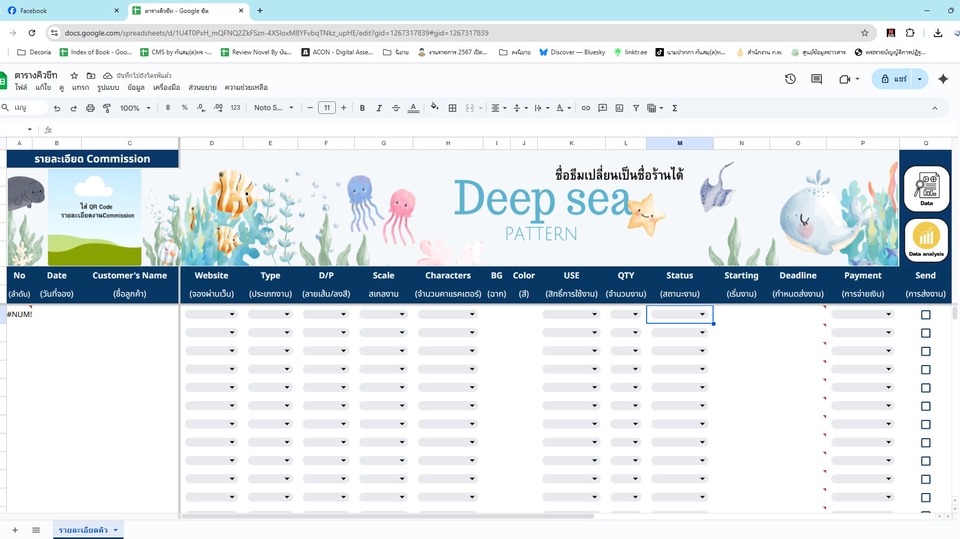Viewport: 960px width, 539px height.
Task: Click the print icon in toolbar
Action: click(x=91, y=108)
